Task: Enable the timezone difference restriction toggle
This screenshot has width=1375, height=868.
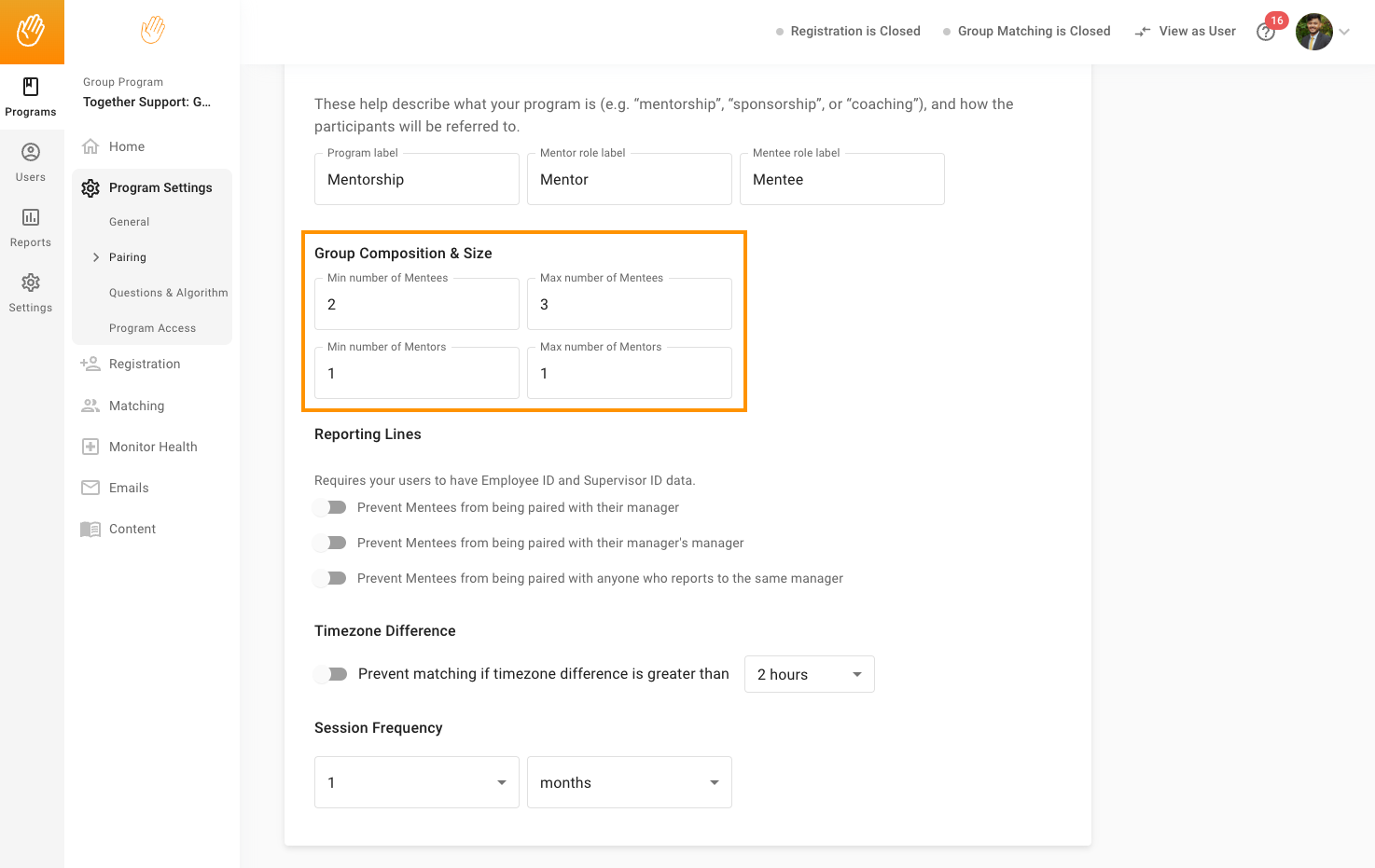Action: click(330, 674)
